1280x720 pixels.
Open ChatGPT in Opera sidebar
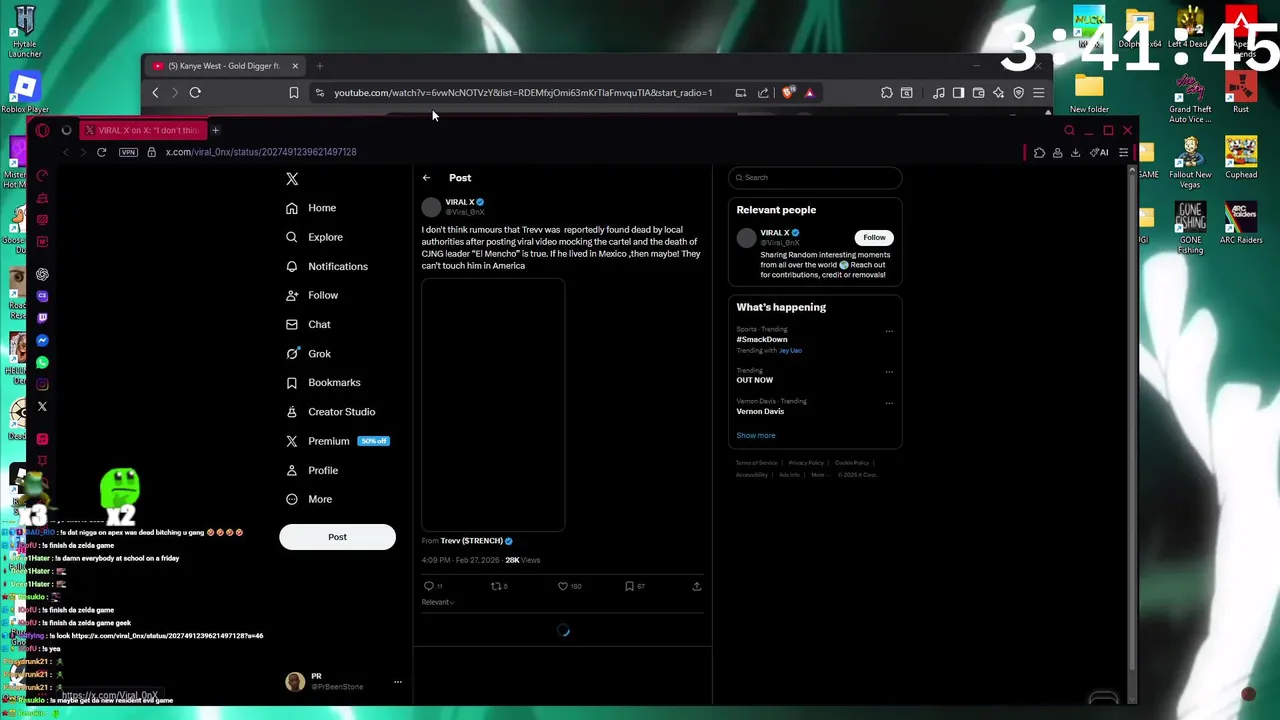click(x=42, y=274)
